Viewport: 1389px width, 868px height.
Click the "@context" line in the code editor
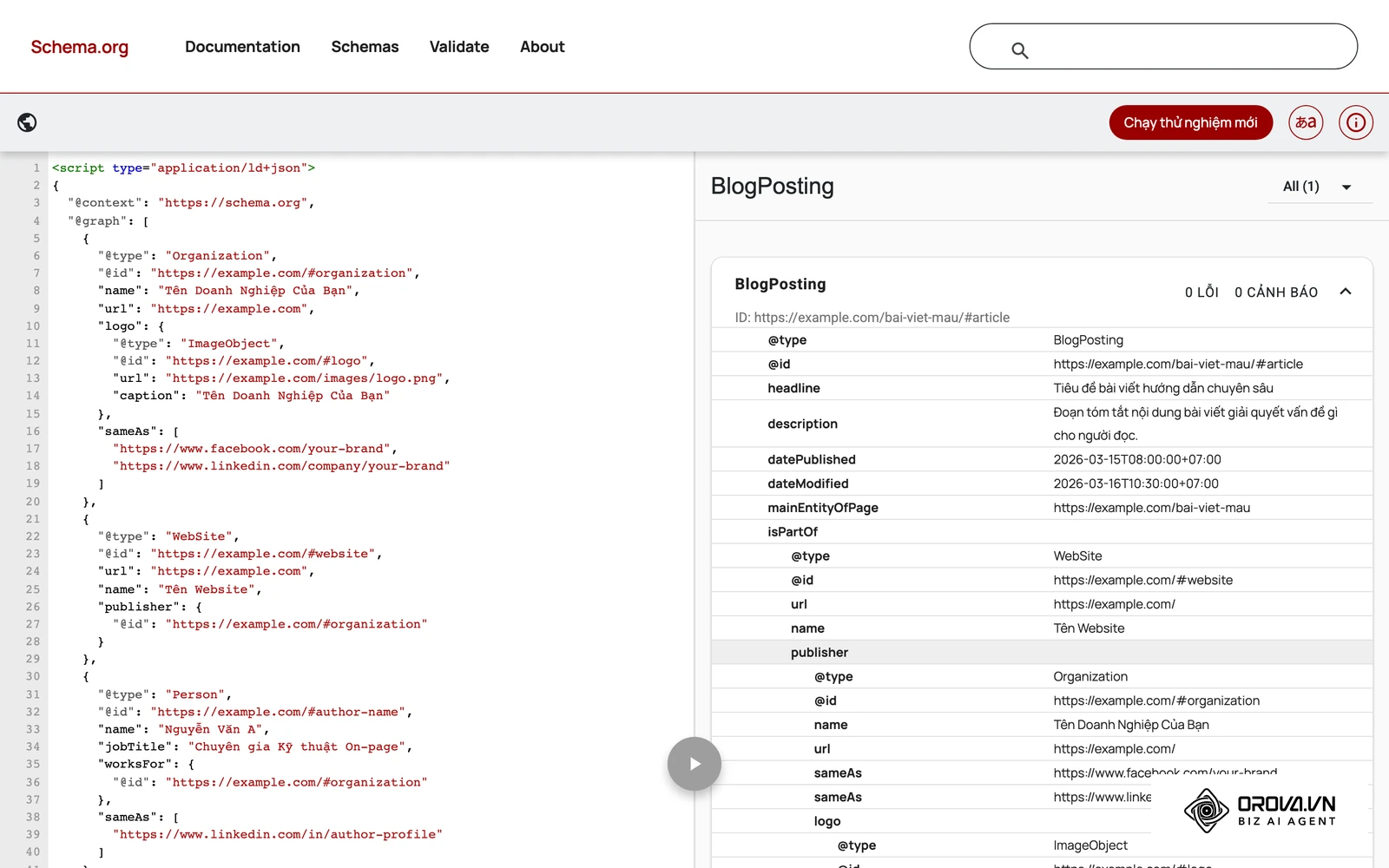[x=191, y=203]
